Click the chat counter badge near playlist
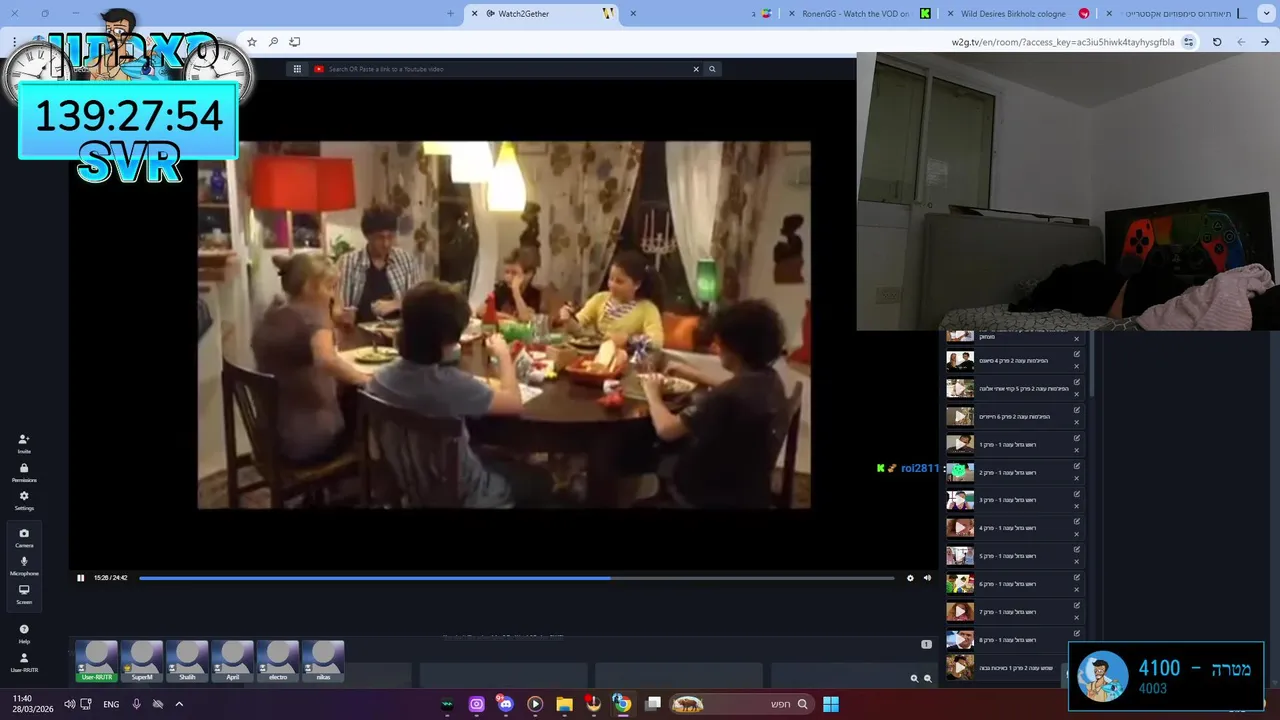 [926, 644]
